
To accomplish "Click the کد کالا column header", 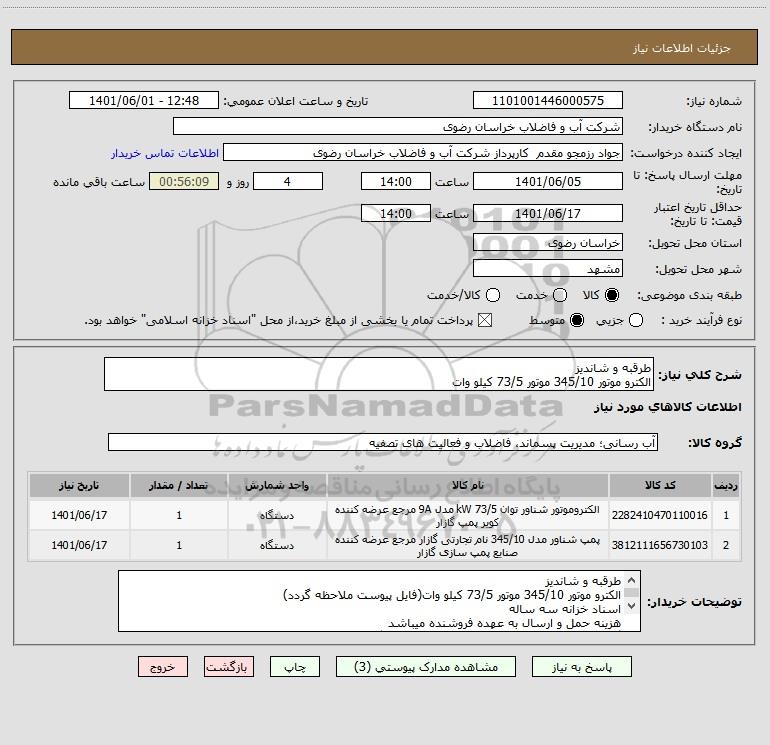I will (660, 486).
